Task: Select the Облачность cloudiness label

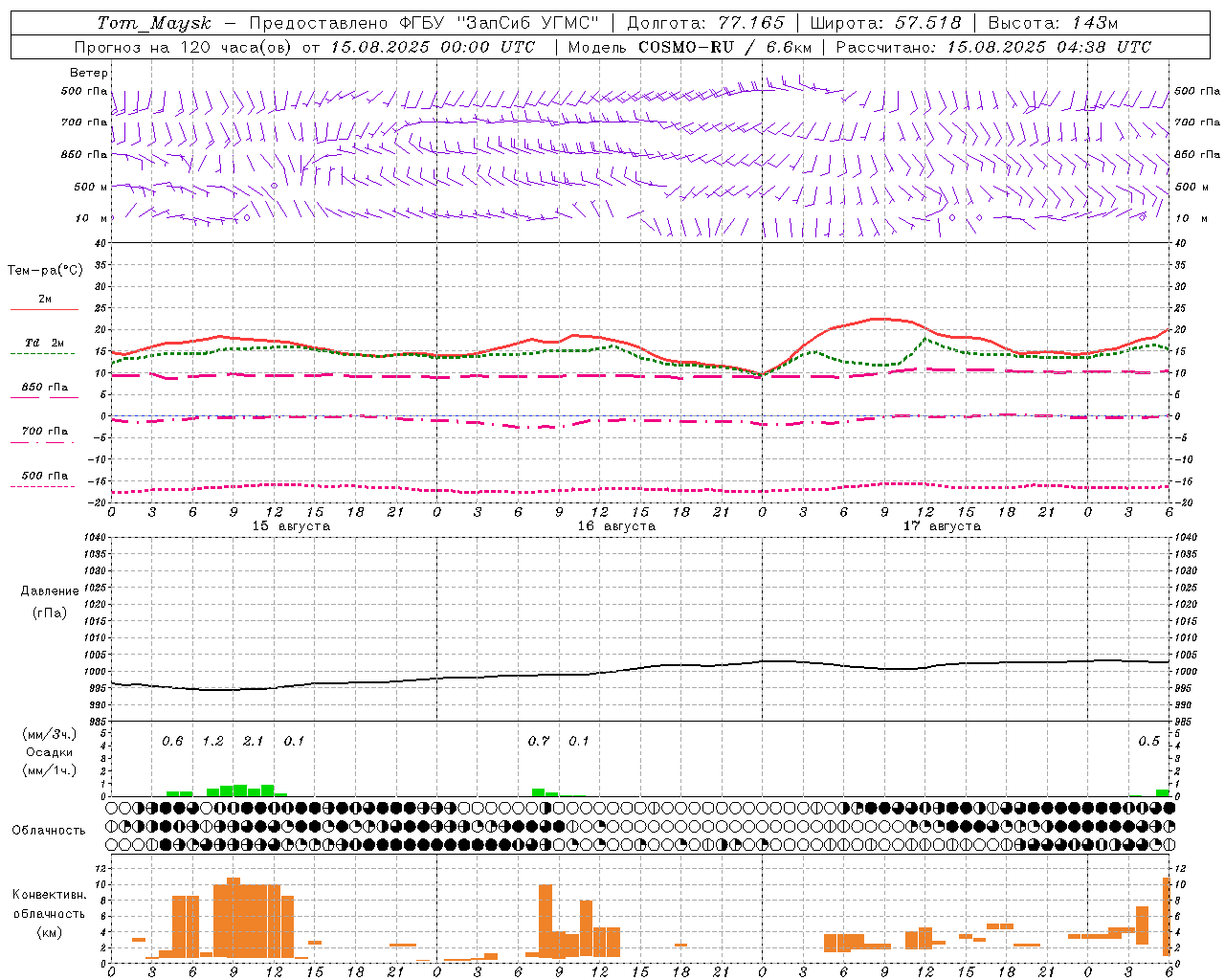Action: click(49, 831)
